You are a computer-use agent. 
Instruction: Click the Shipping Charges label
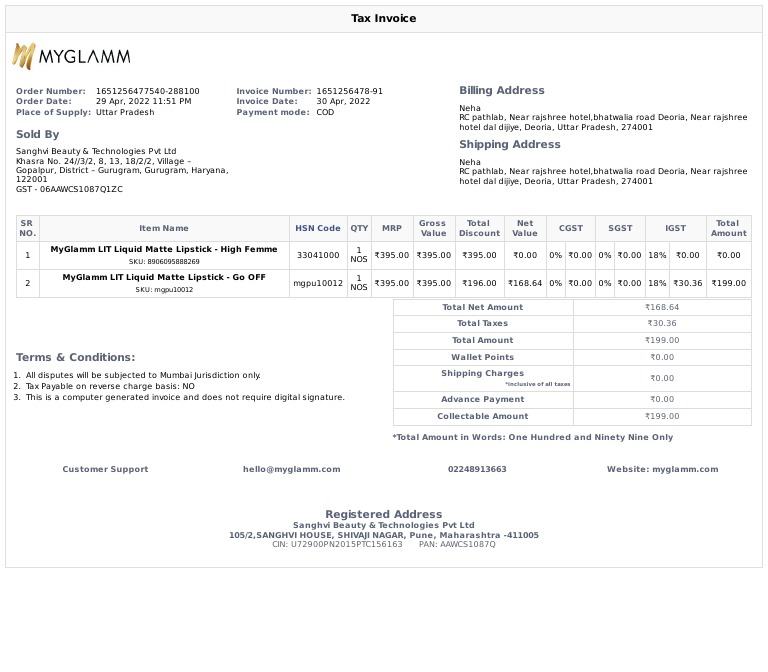tap(482, 373)
